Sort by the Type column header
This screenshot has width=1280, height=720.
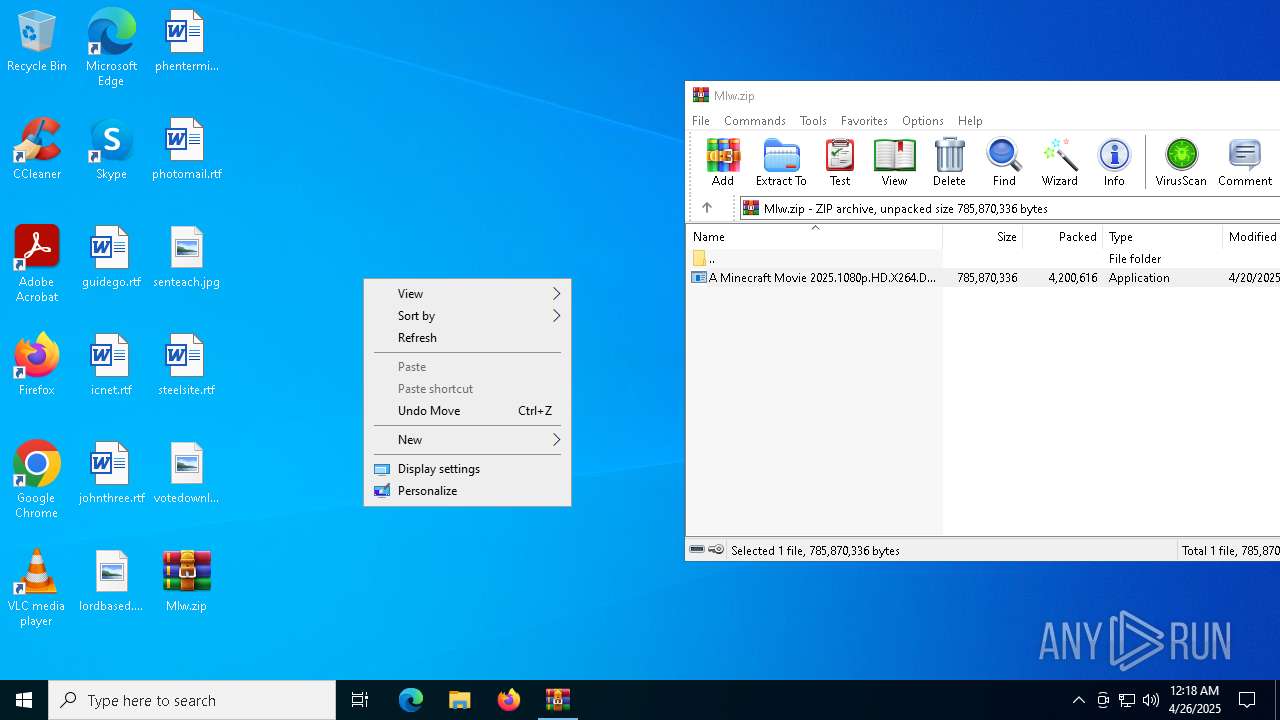(1162, 236)
